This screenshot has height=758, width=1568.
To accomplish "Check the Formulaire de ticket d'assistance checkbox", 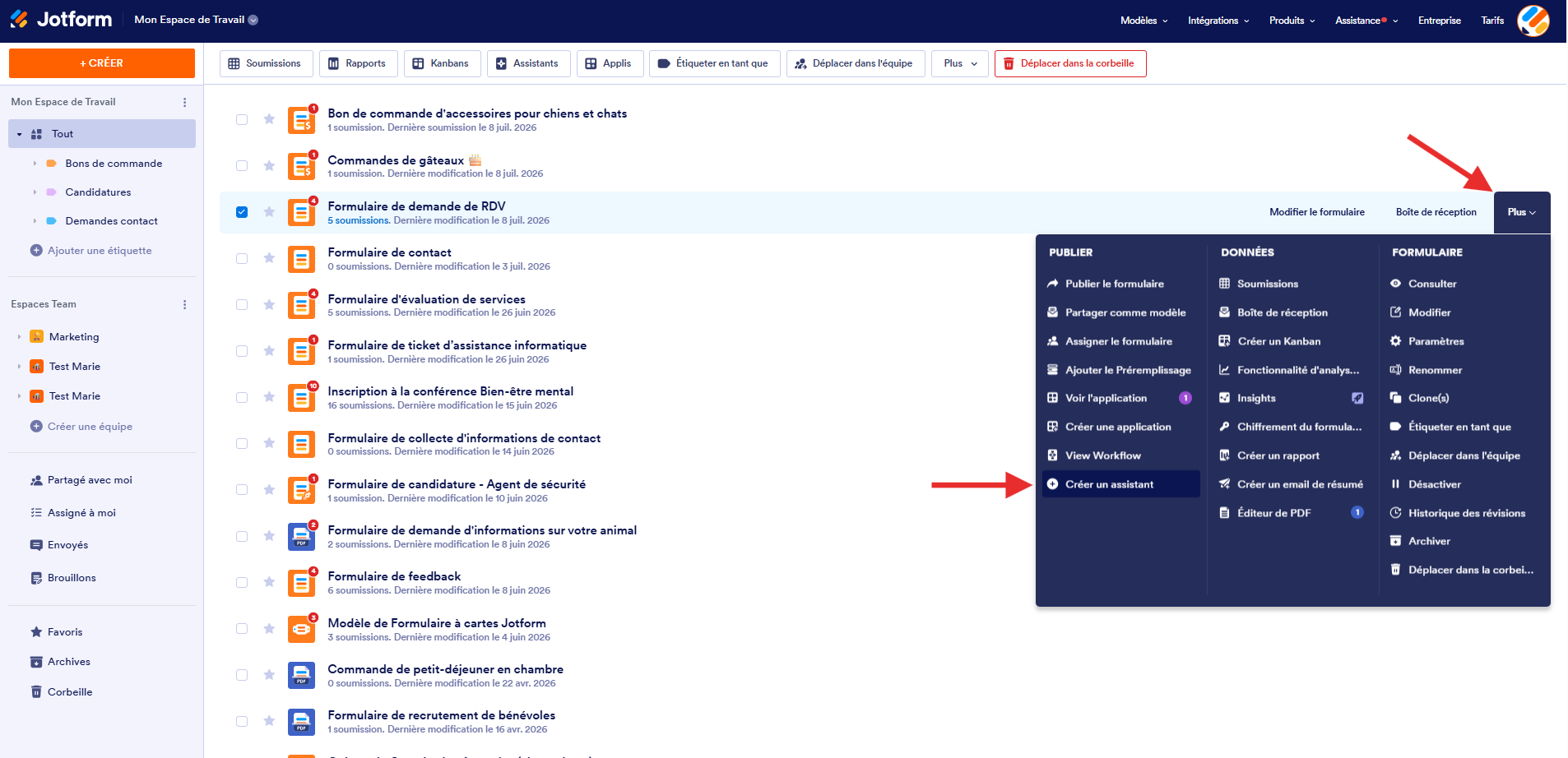I will click(242, 351).
